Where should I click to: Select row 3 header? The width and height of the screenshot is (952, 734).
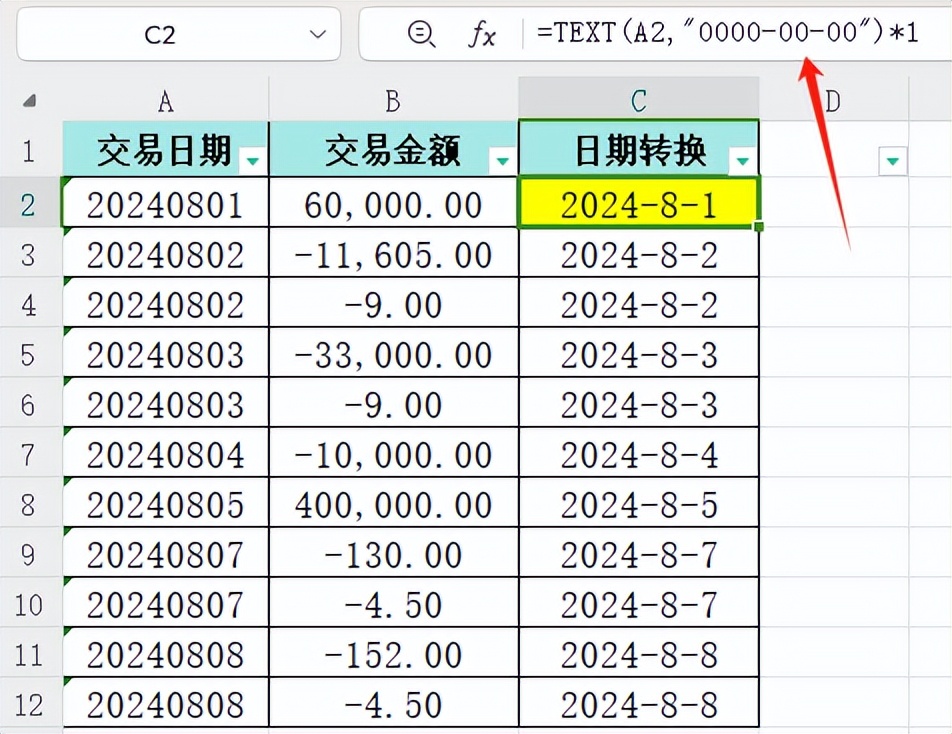(29, 253)
